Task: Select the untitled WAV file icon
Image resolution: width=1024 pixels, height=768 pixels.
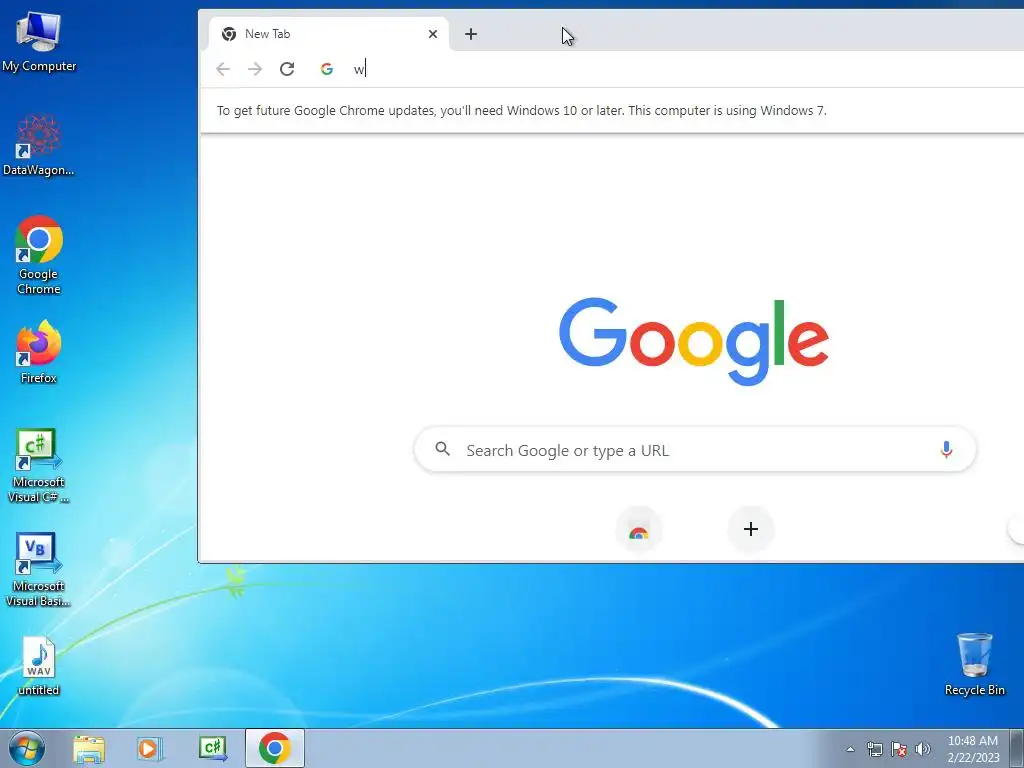Action: coord(39,666)
